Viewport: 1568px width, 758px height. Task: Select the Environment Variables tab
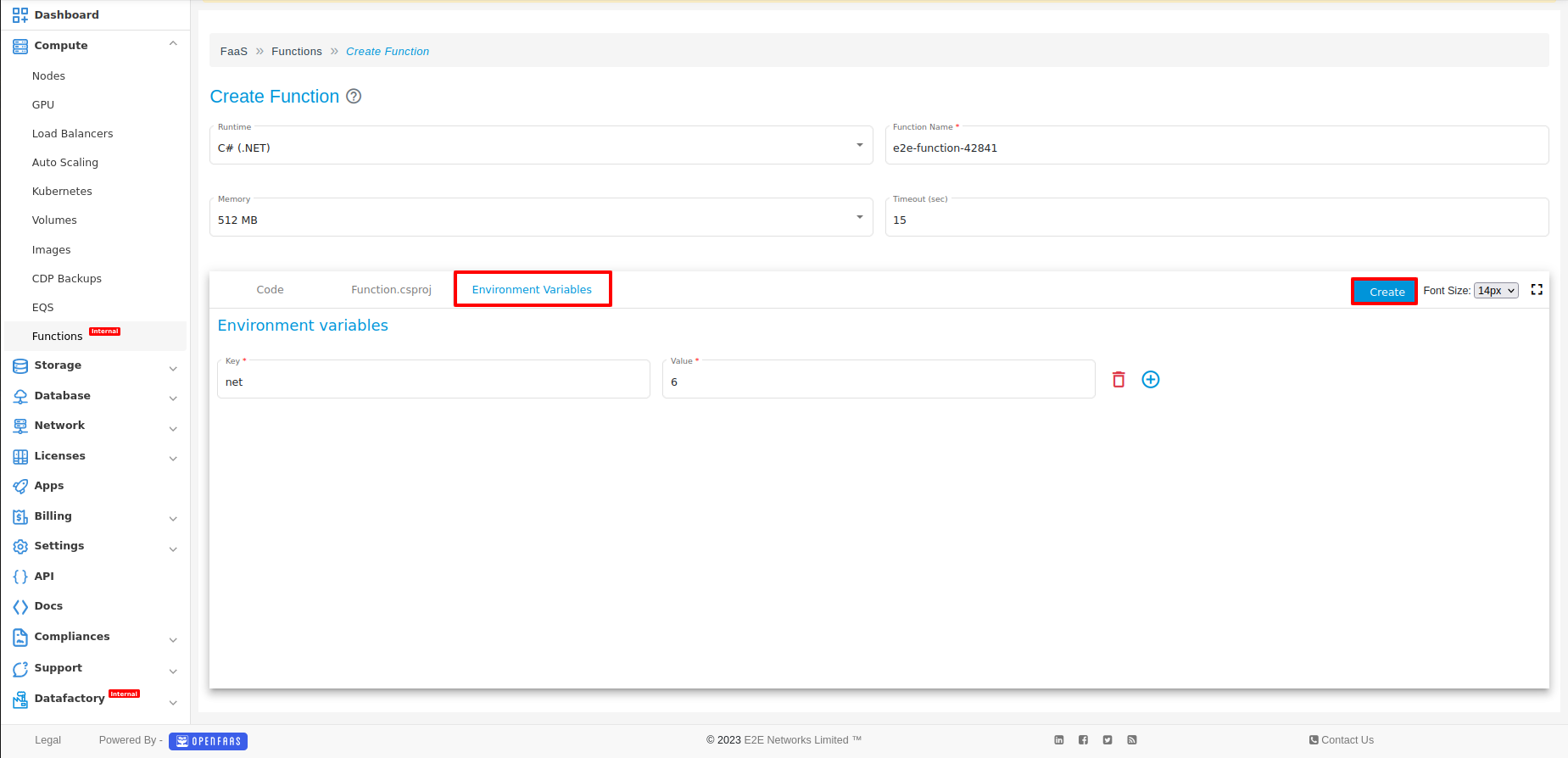(532, 290)
